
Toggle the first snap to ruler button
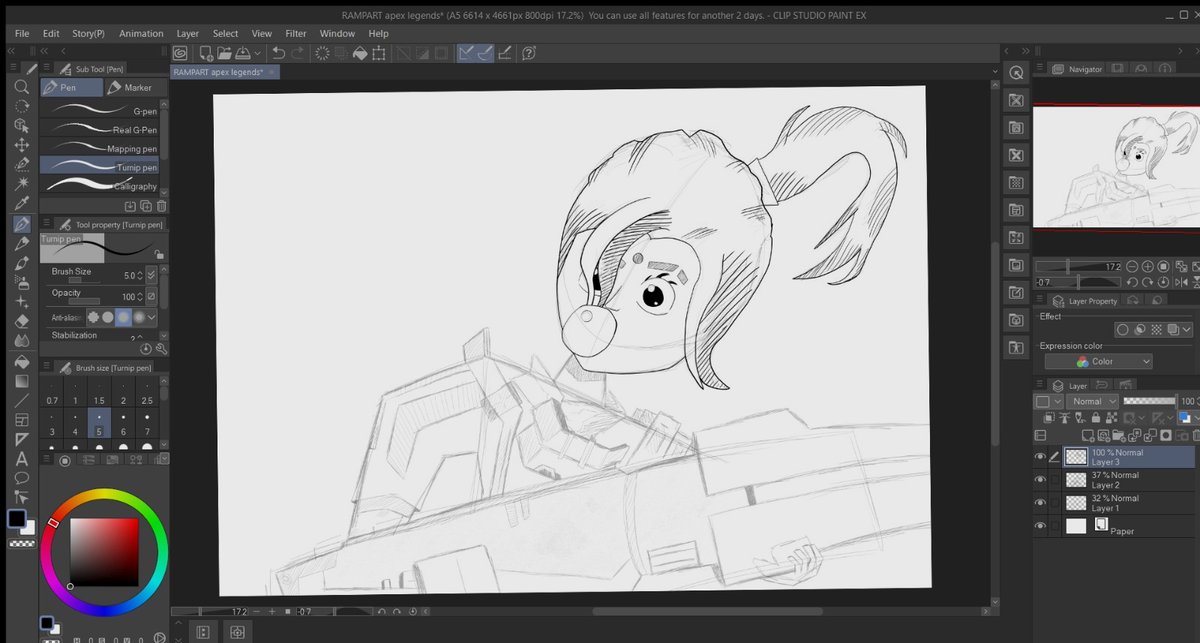click(468, 53)
